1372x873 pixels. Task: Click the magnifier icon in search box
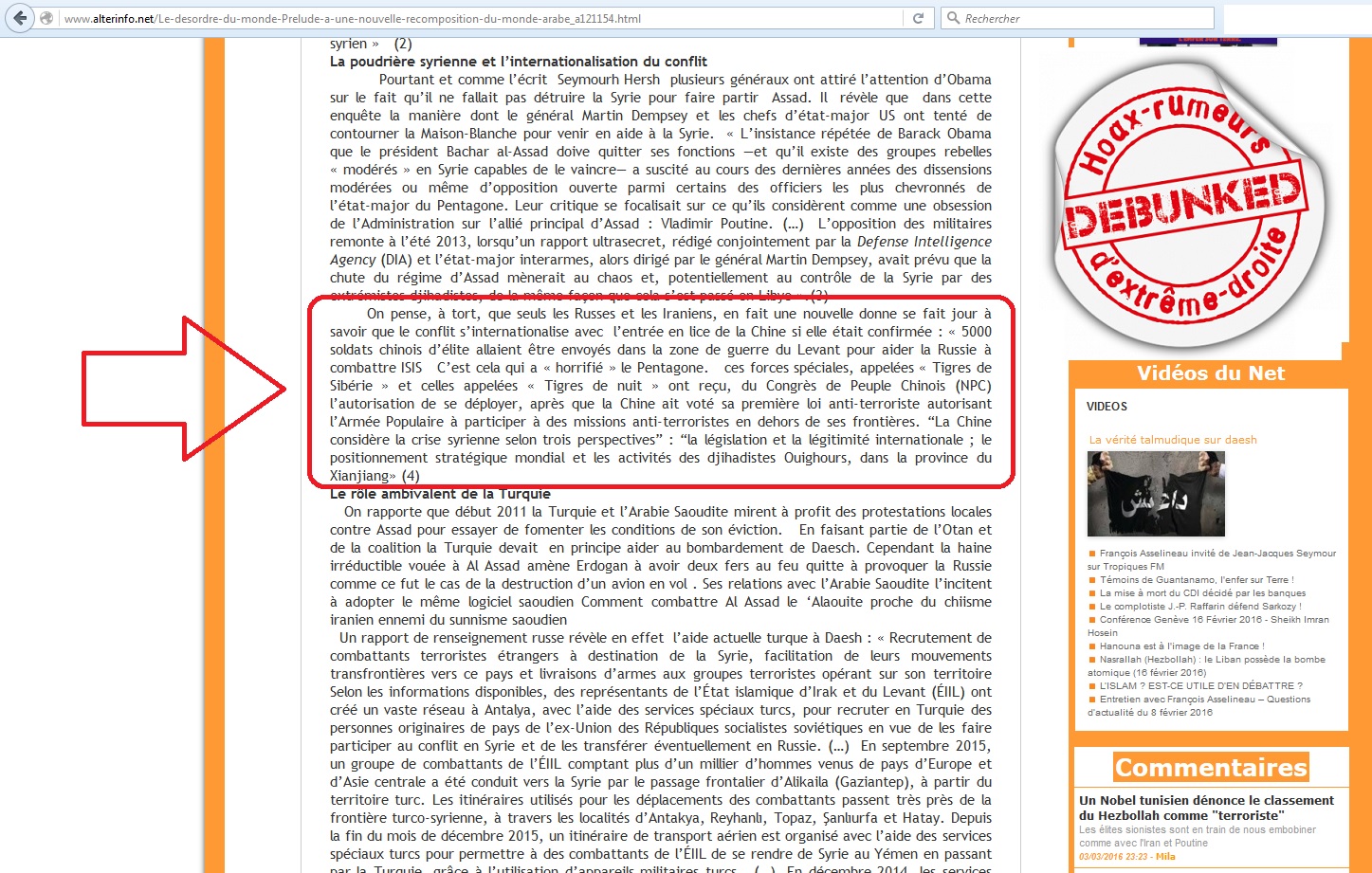[x=953, y=18]
